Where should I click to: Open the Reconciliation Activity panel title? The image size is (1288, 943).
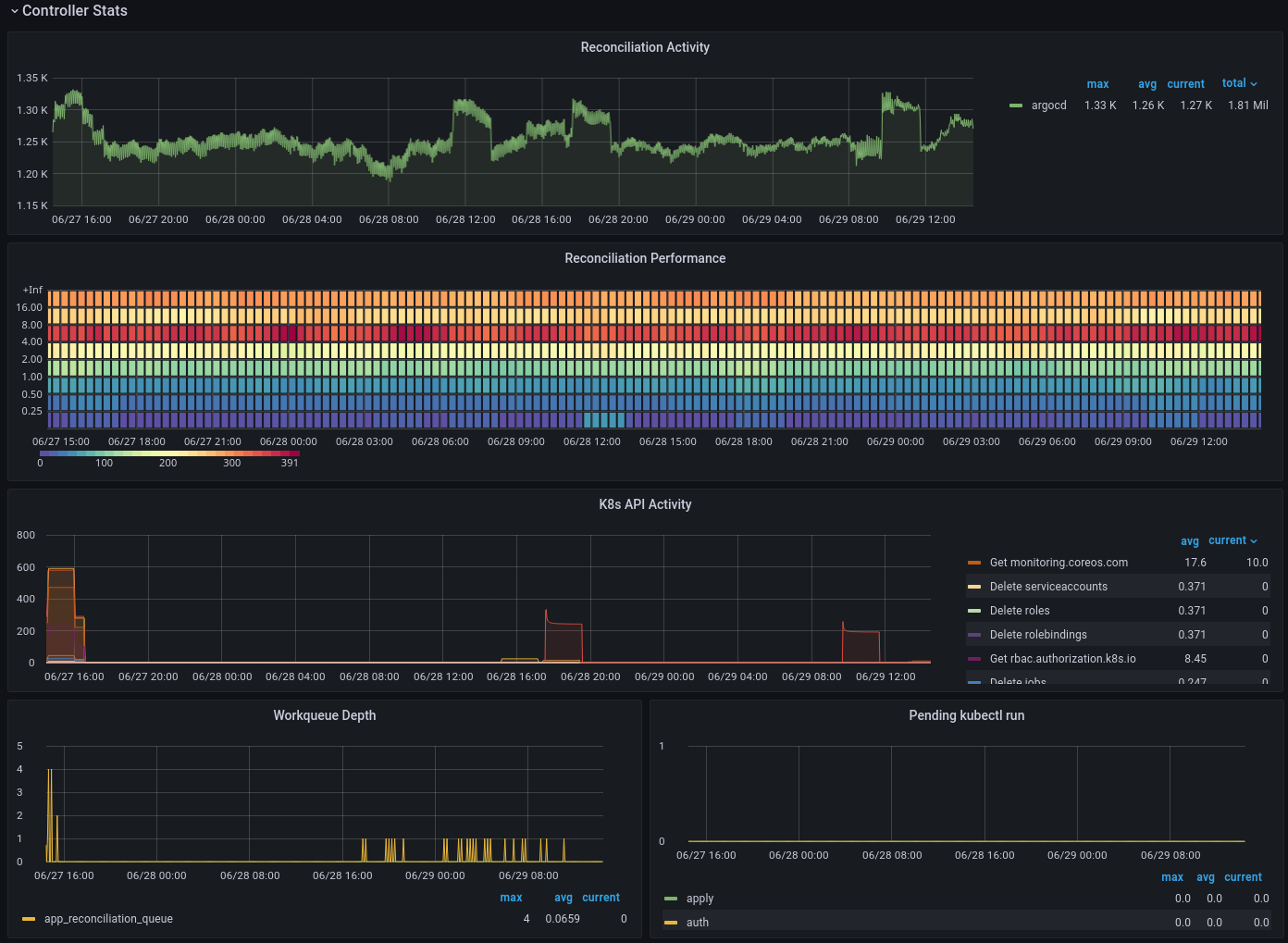coord(645,47)
